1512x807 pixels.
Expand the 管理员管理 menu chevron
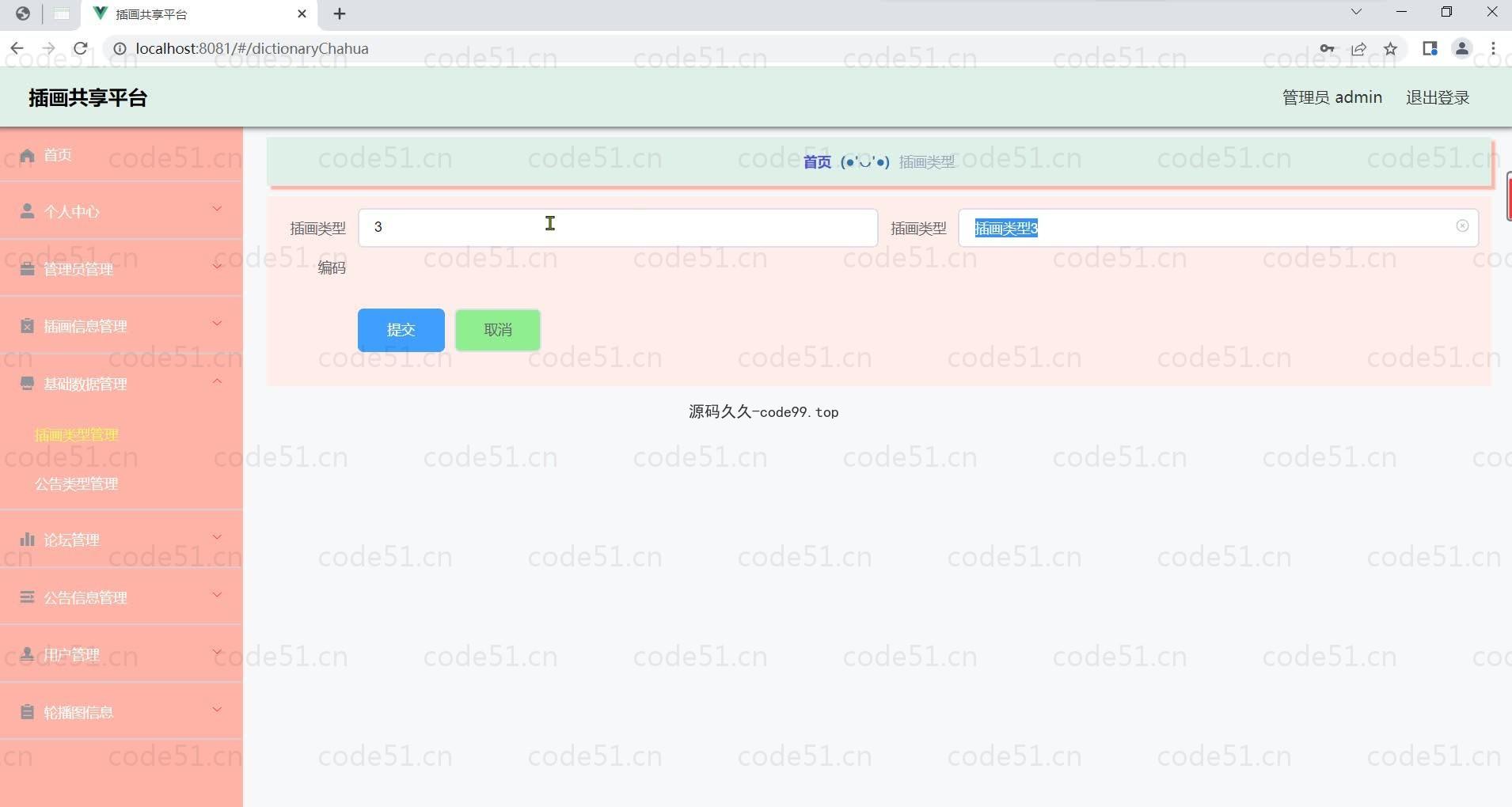pos(217,267)
